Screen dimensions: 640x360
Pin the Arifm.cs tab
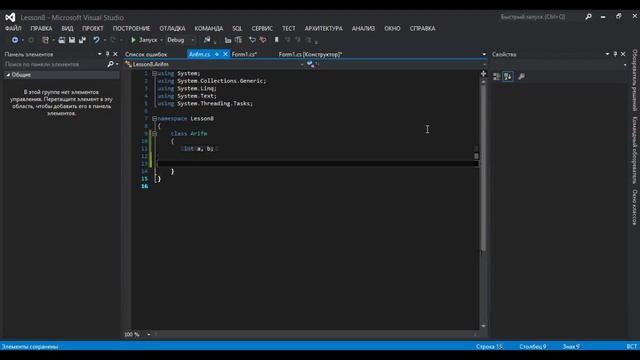(x=217, y=54)
